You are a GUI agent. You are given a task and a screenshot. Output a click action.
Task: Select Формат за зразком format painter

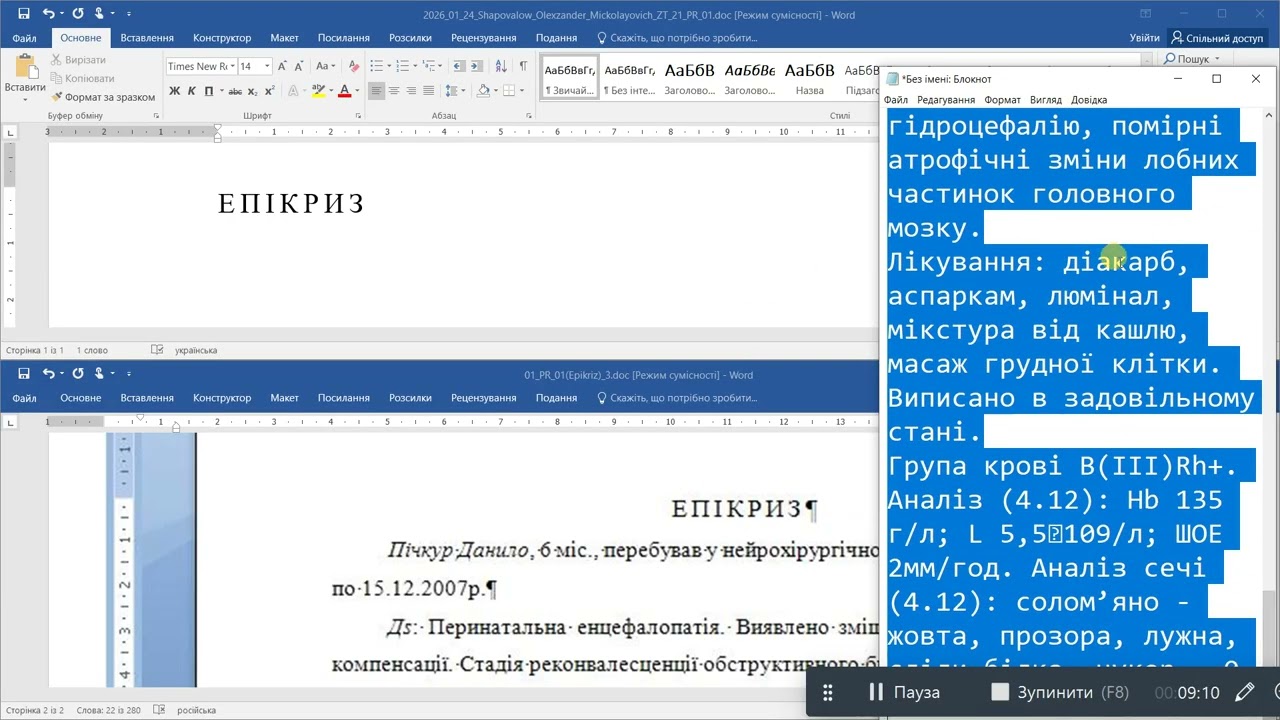103,97
